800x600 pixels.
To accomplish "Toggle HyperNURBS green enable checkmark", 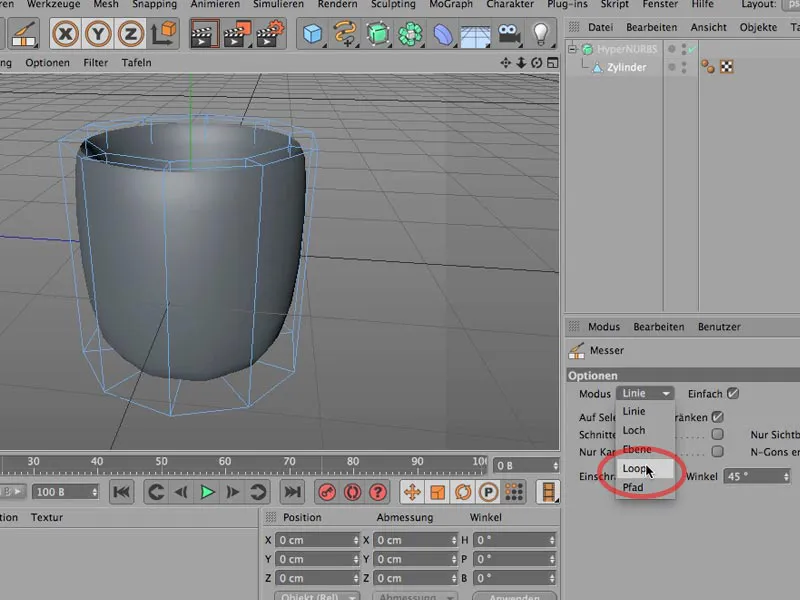I will click(692, 49).
